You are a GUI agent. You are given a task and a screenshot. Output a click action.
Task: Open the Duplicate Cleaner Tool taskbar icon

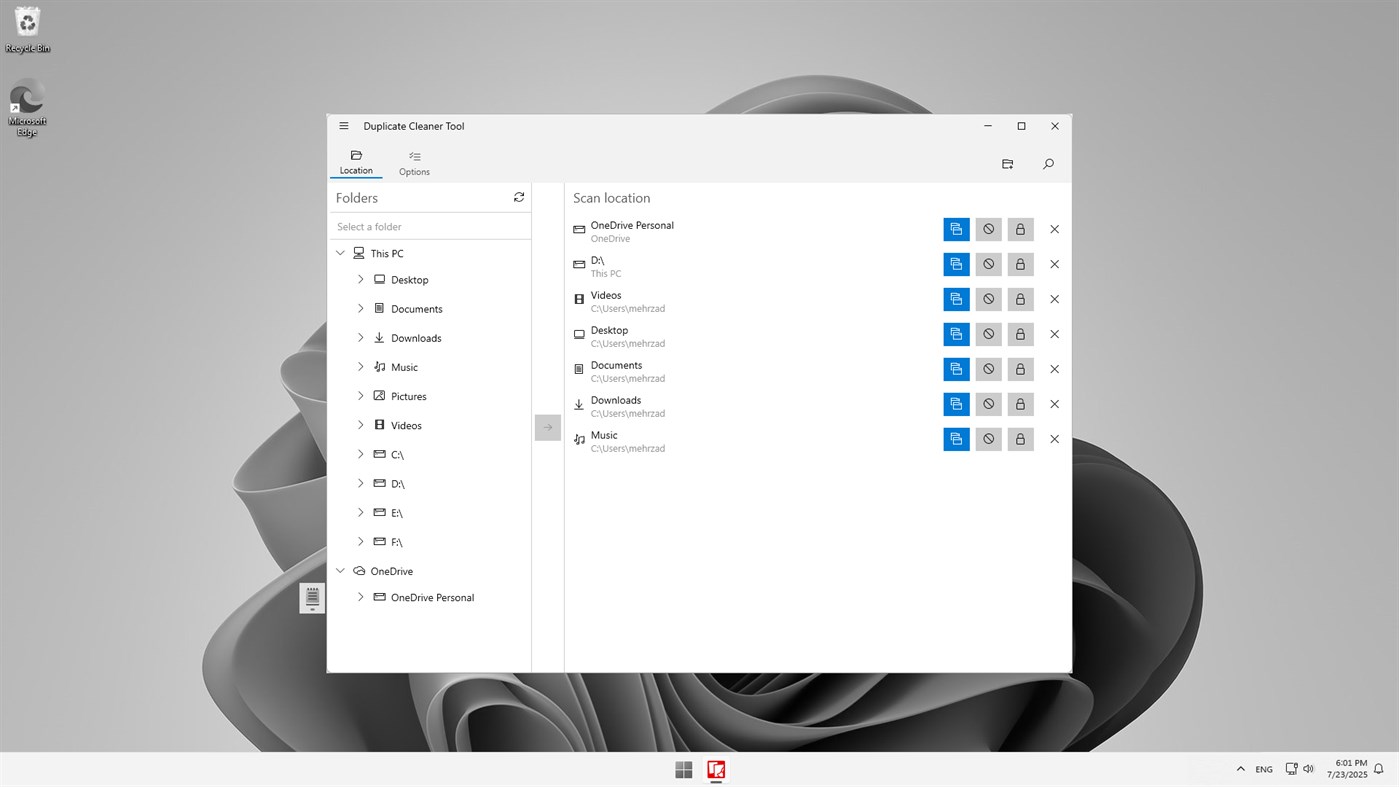716,769
